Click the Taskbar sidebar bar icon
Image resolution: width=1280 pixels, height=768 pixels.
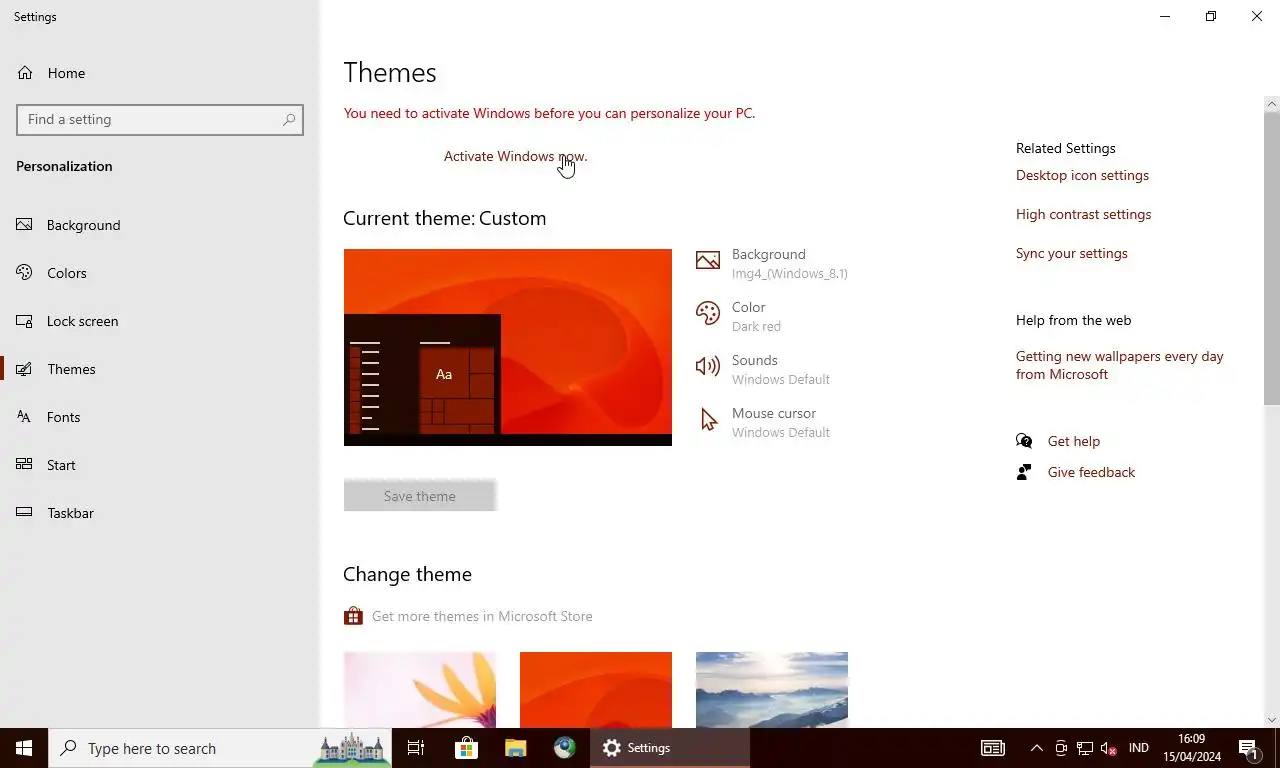tap(25, 513)
